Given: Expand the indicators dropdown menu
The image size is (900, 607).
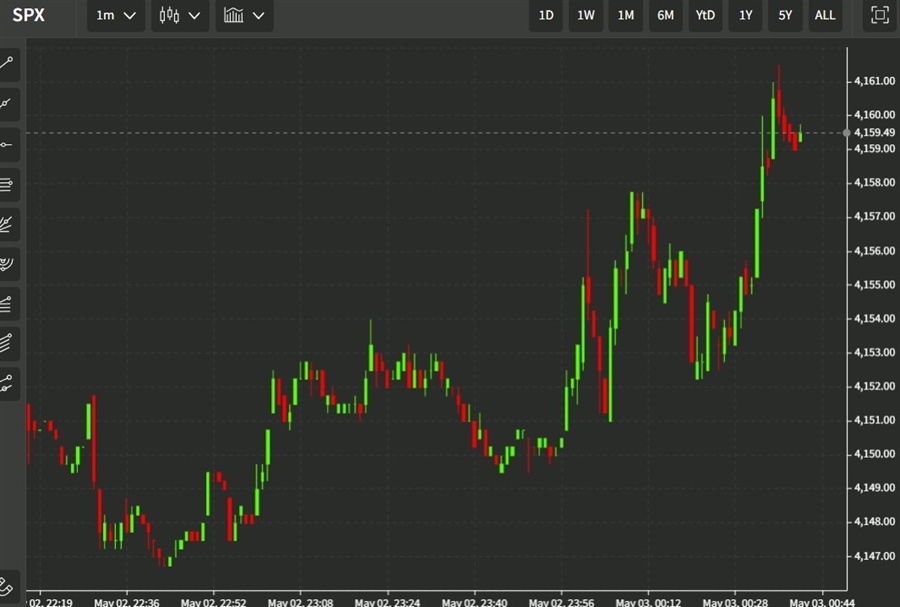Looking at the screenshot, I should pos(245,15).
